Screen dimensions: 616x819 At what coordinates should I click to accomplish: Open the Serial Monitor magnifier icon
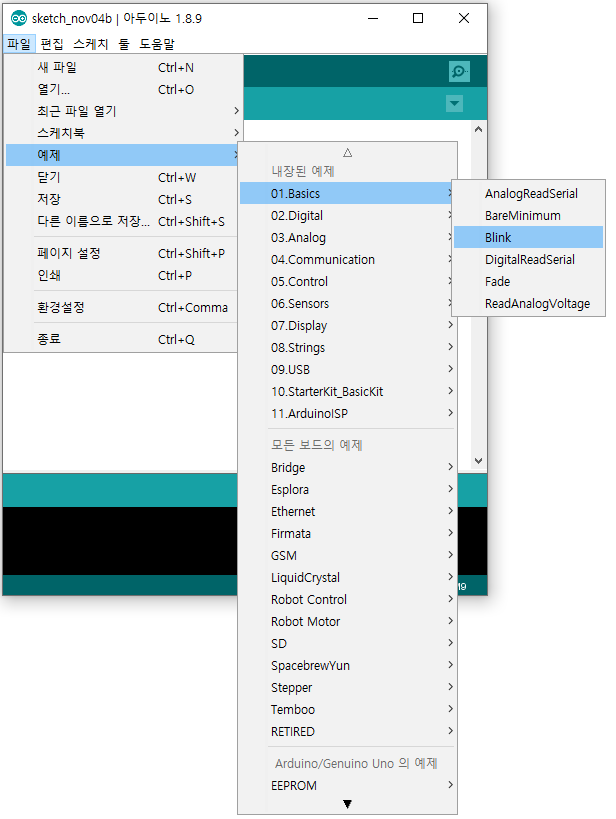point(459,72)
